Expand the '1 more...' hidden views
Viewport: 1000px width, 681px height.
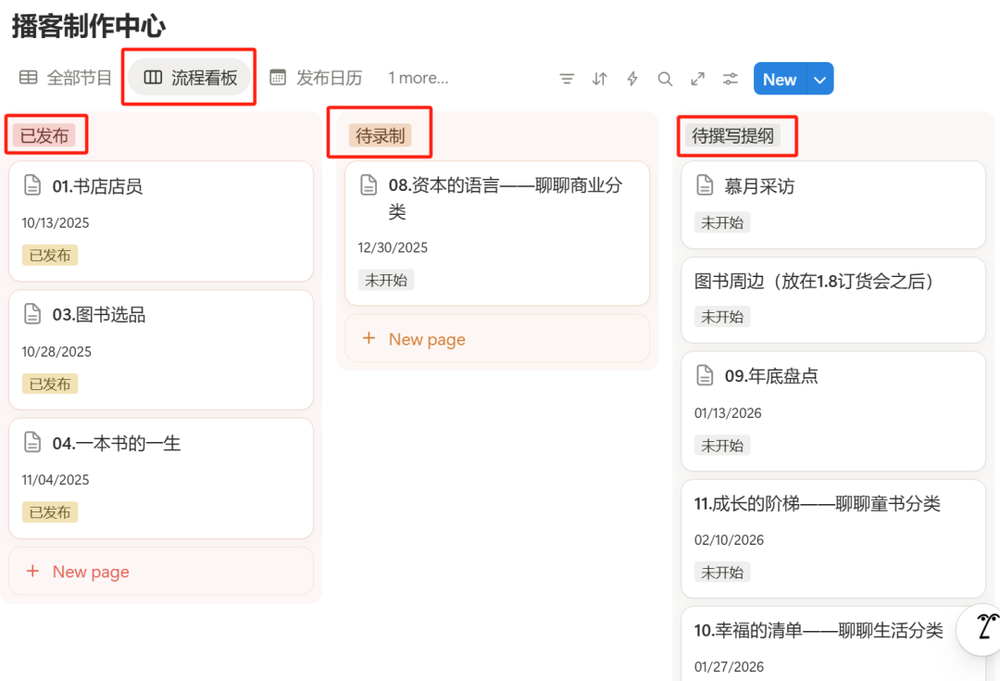tap(418, 78)
